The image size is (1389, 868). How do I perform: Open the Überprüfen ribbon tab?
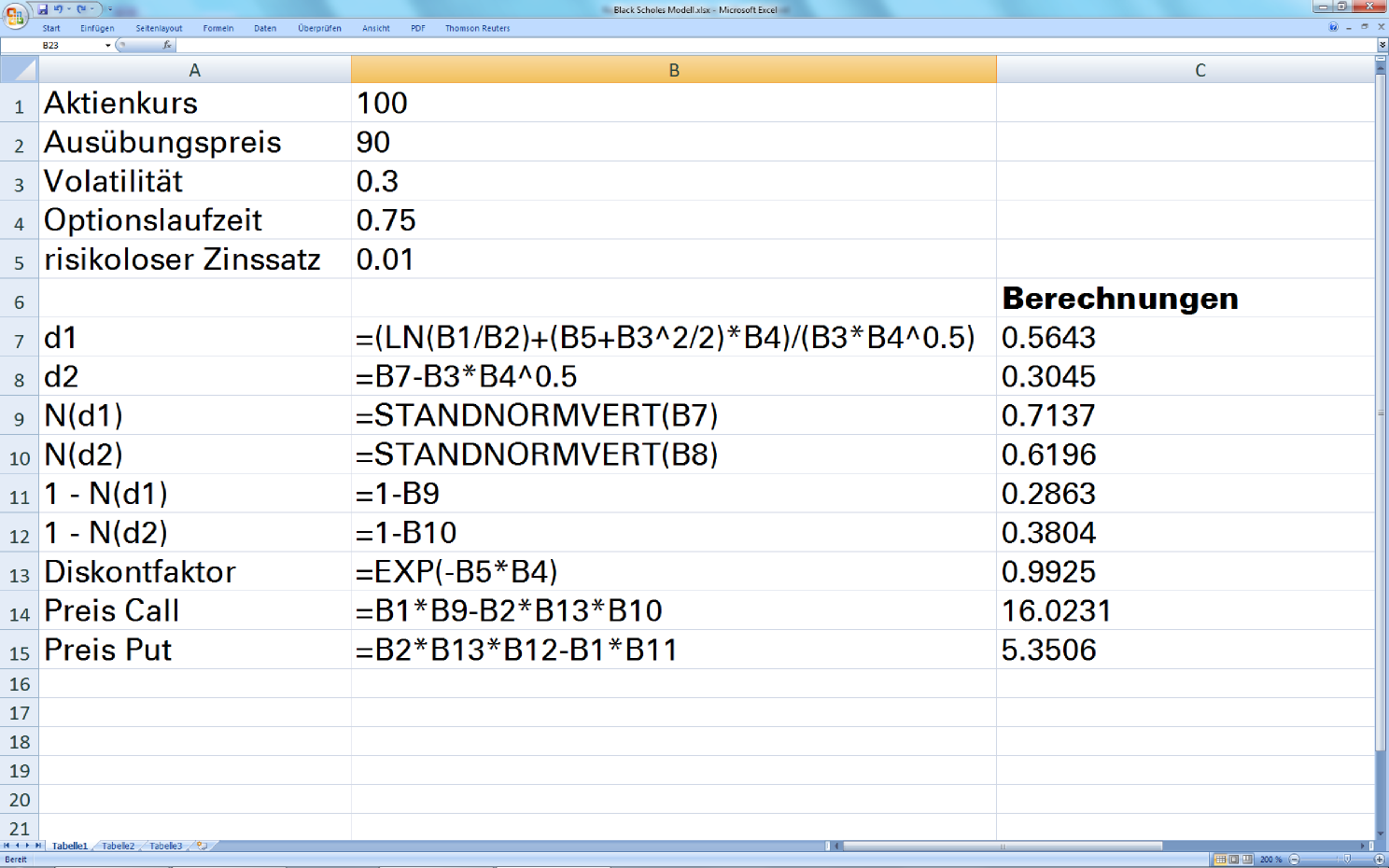coord(319,28)
